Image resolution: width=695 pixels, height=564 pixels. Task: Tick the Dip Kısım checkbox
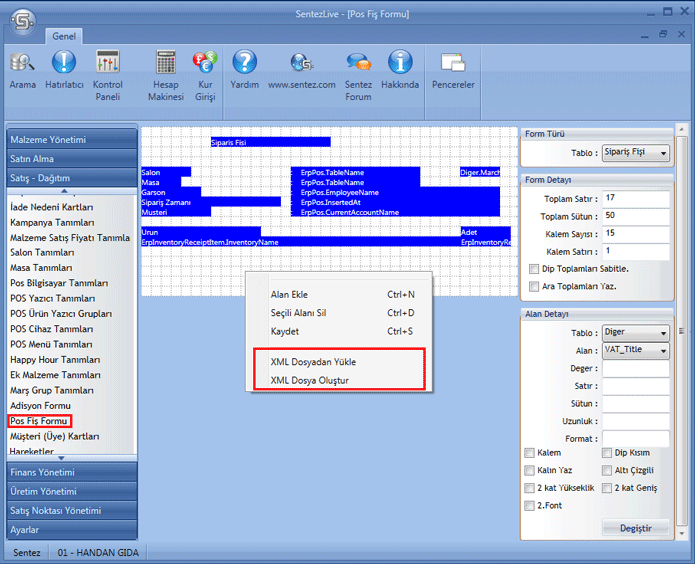[x=607, y=453]
